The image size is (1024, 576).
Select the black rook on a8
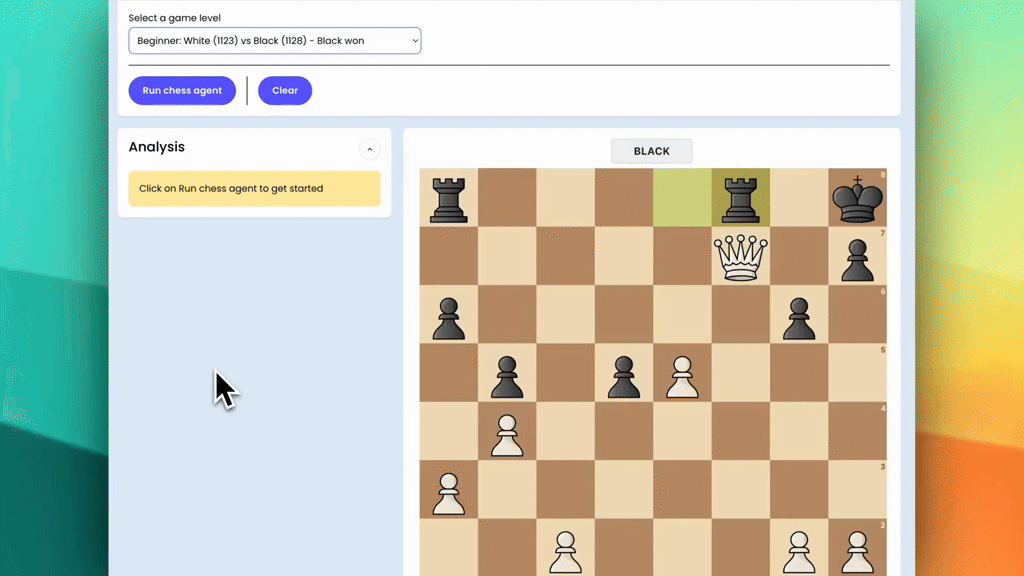click(x=449, y=198)
